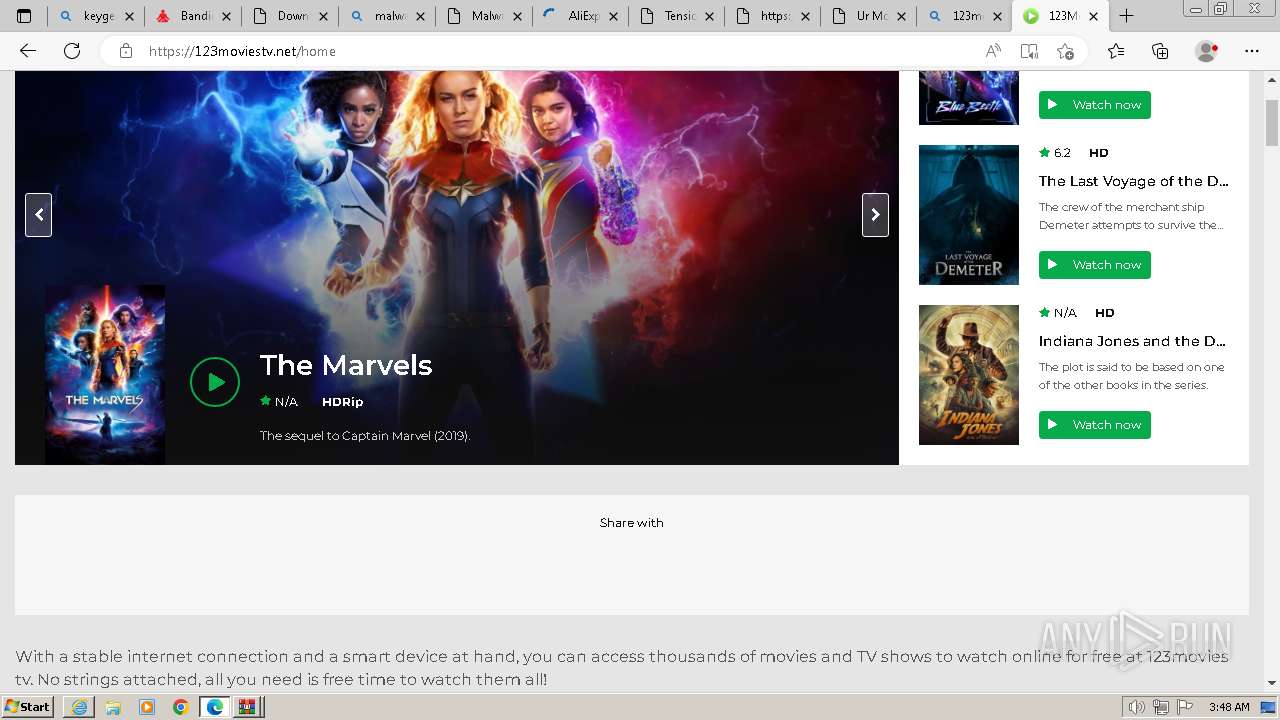Open Chrome from the taskbar
This screenshot has width=1280, height=720.
pyautogui.click(x=181, y=707)
